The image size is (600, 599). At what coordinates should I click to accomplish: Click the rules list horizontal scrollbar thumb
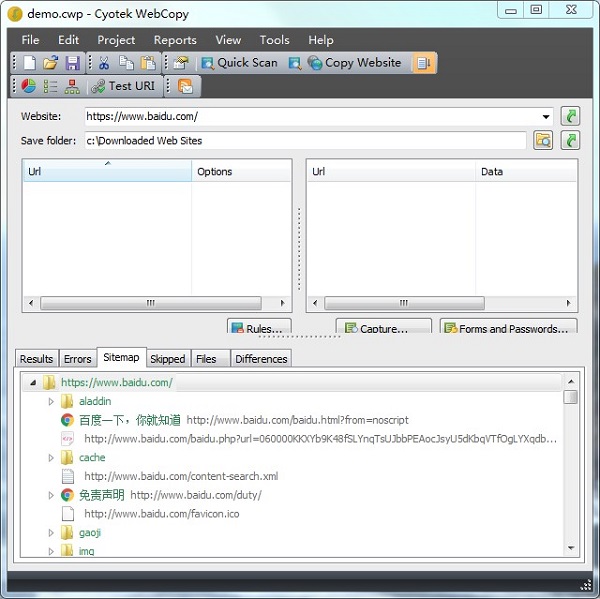coord(151,303)
